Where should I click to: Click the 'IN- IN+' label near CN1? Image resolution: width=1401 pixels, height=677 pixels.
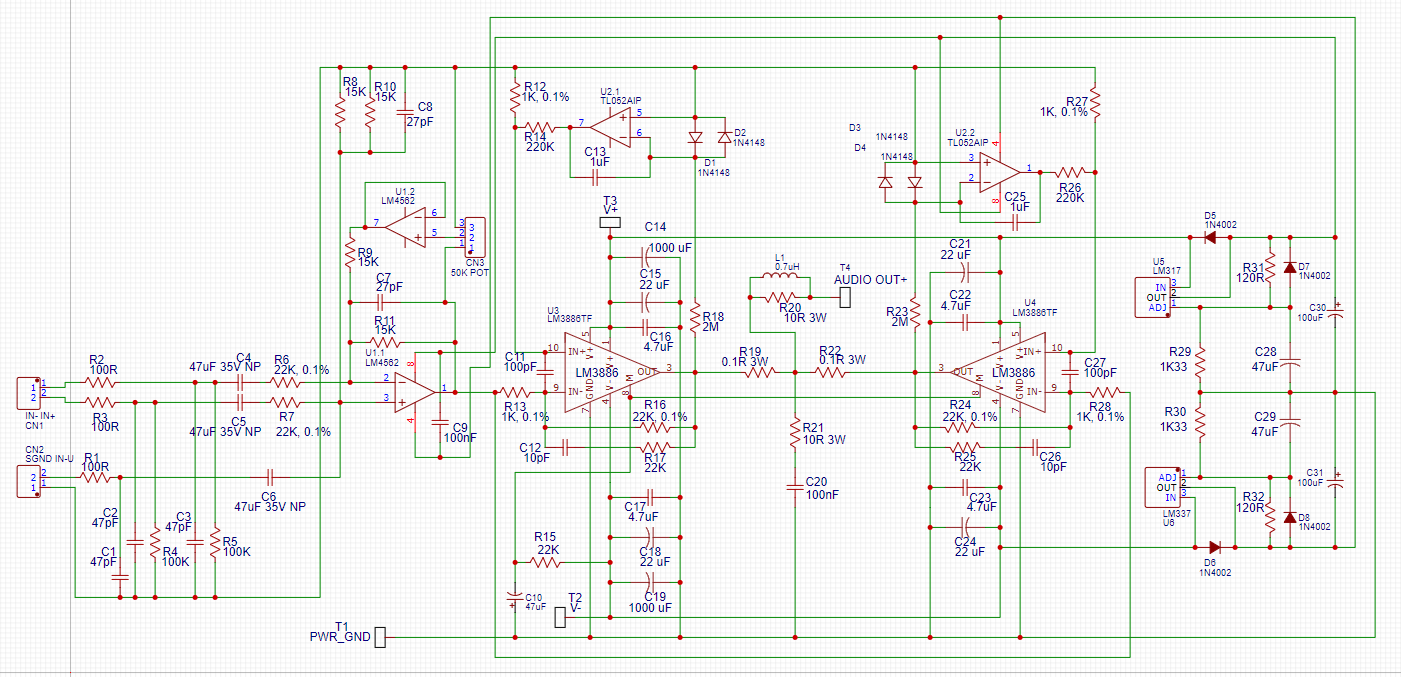pos(39,415)
